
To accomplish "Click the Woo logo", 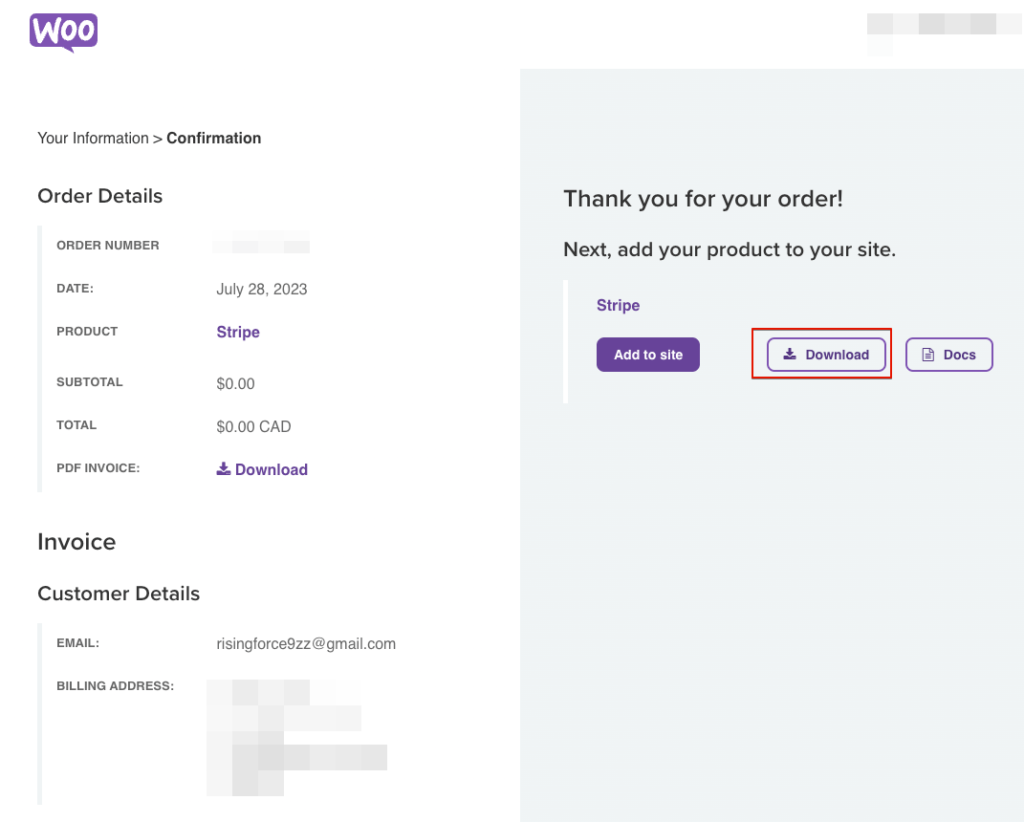I will 63,32.
